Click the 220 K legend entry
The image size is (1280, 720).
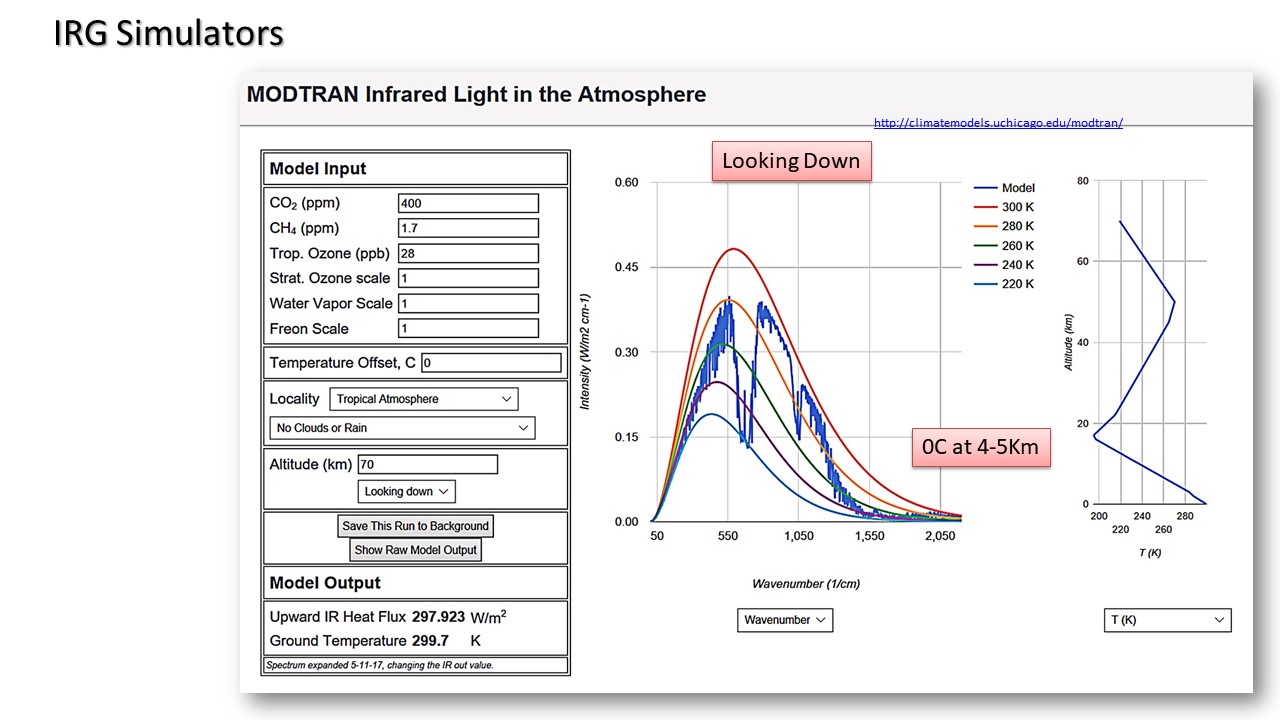[x=1005, y=284]
